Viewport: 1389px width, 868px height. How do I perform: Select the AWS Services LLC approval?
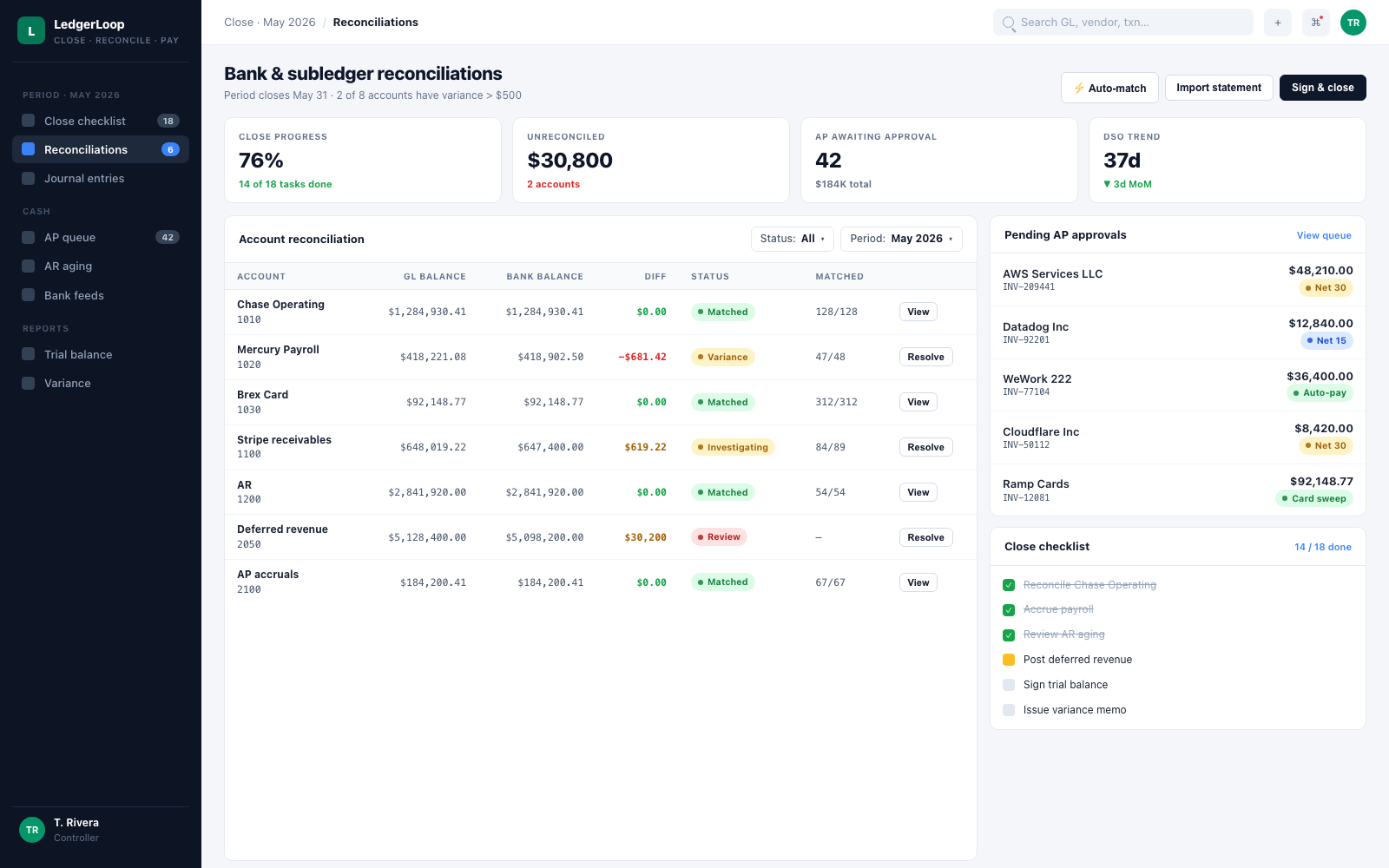[1178, 279]
